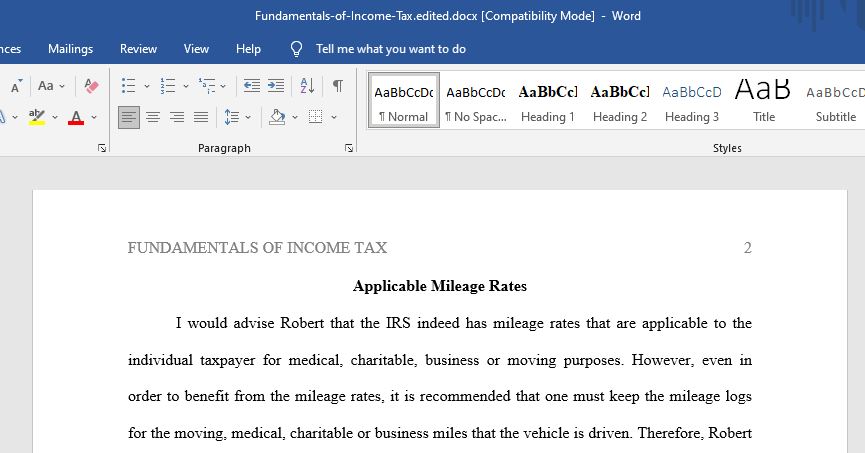Toggle Align Left alignment
This screenshot has height=453, width=865.
tap(129, 117)
